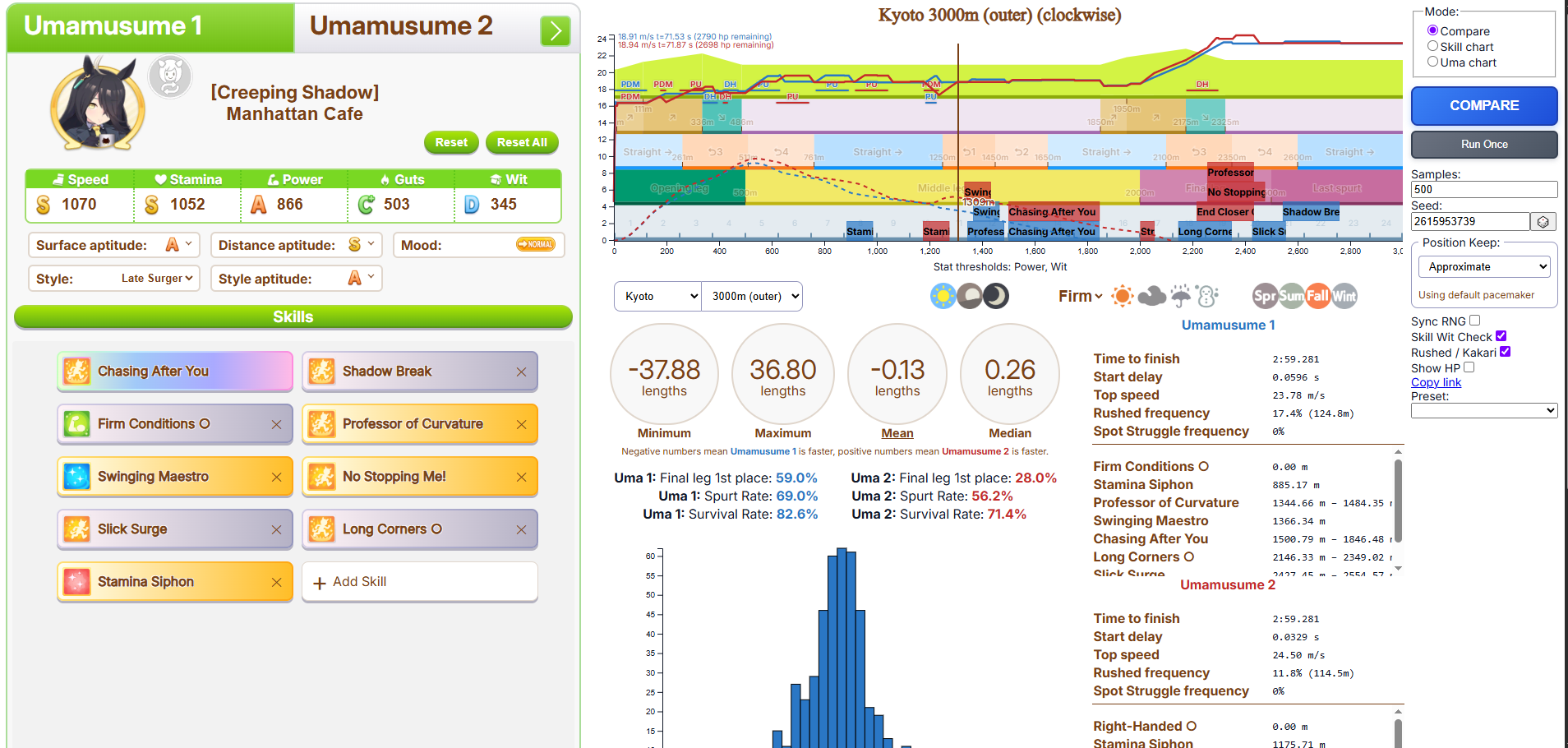
Task: Click the seed randomize dice icon
Action: 1543,222
